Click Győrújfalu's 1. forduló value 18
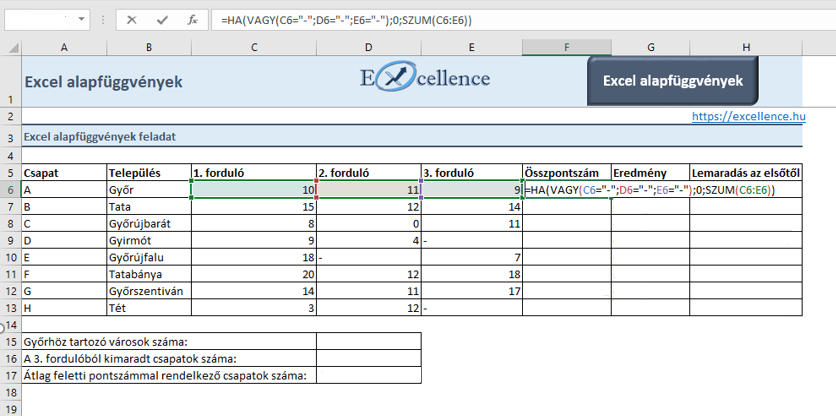 coord(254,257)
